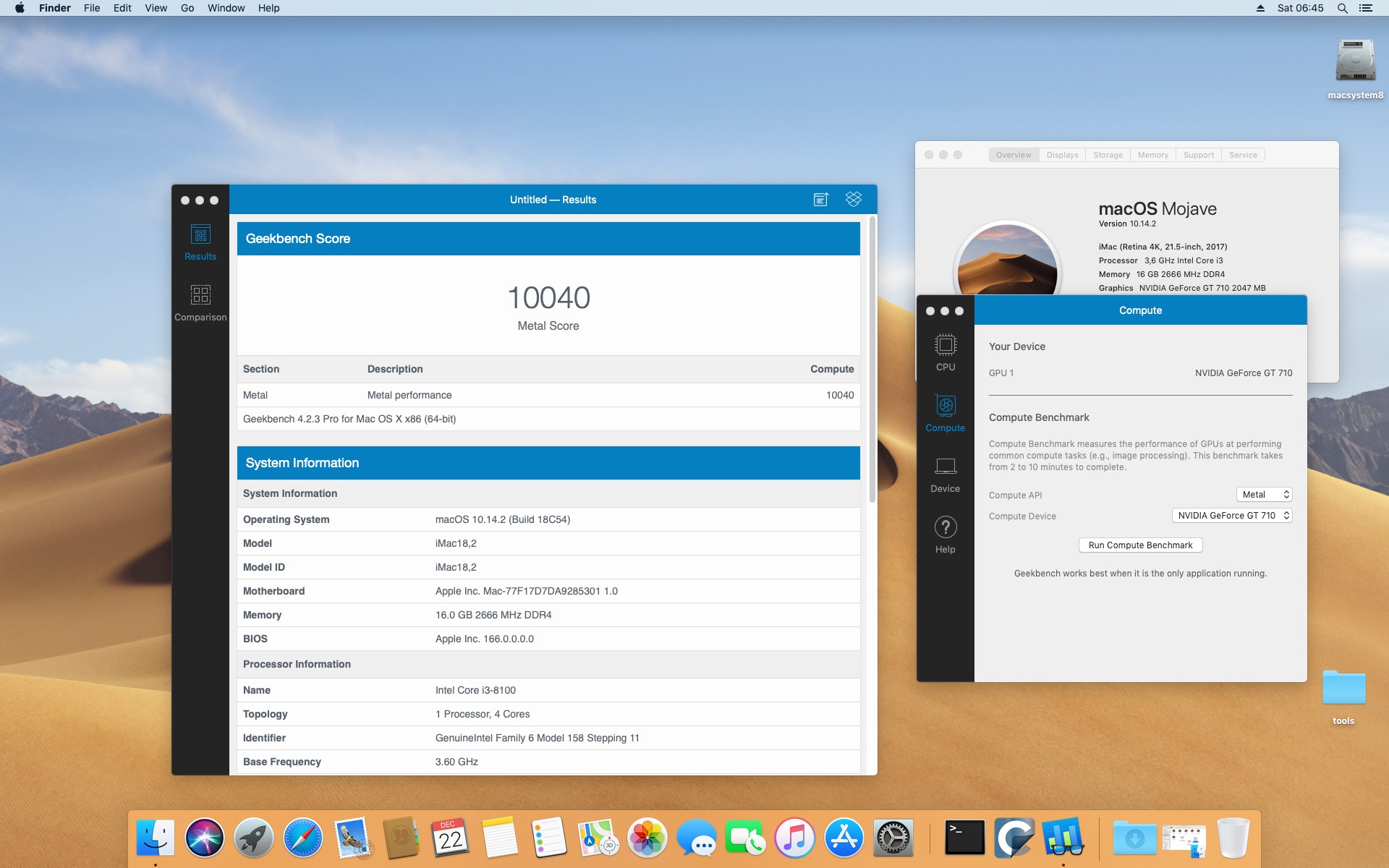This screenshot has height=868, width=1389.
Task: Launch Safari from the dock
Action: coord(302,838)
